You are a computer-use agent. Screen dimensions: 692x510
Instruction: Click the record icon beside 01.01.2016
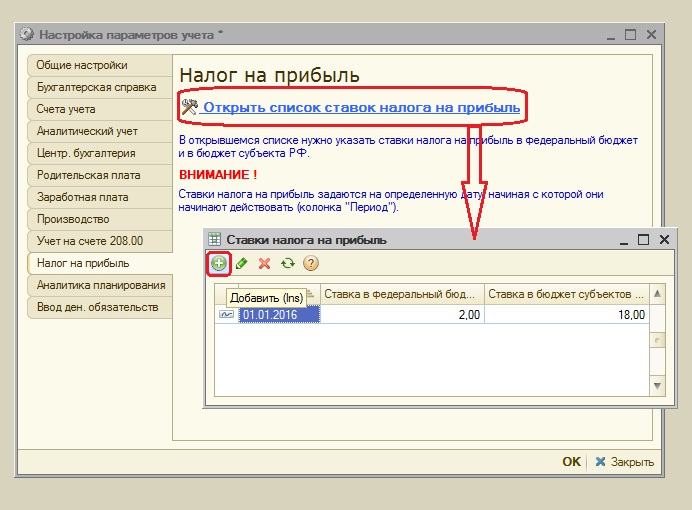(226, 315)
